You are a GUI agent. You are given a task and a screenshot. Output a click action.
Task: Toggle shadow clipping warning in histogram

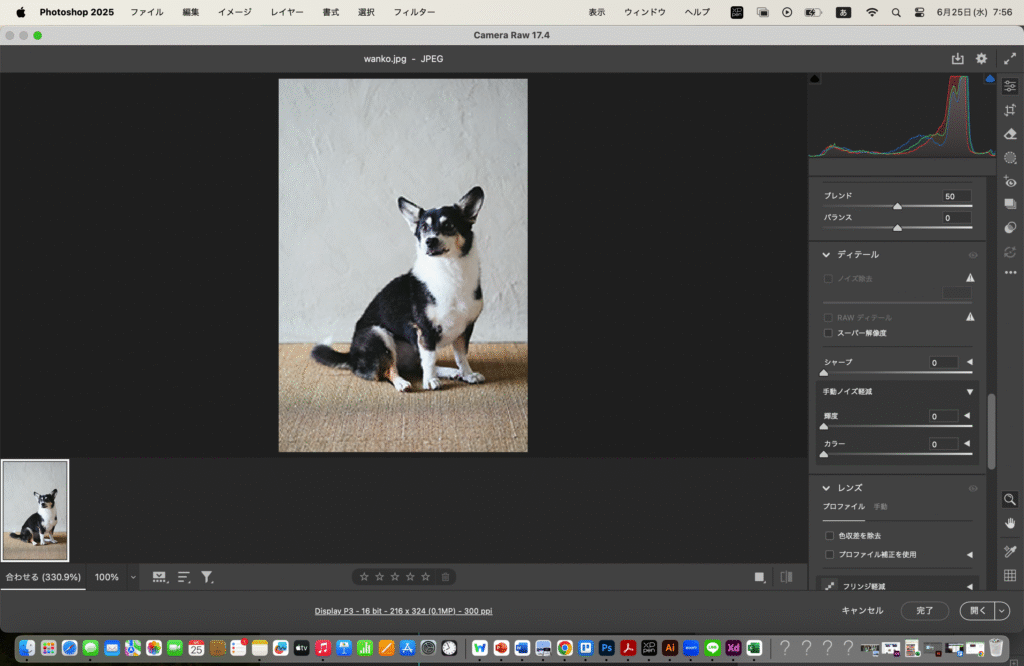(814, 79)
